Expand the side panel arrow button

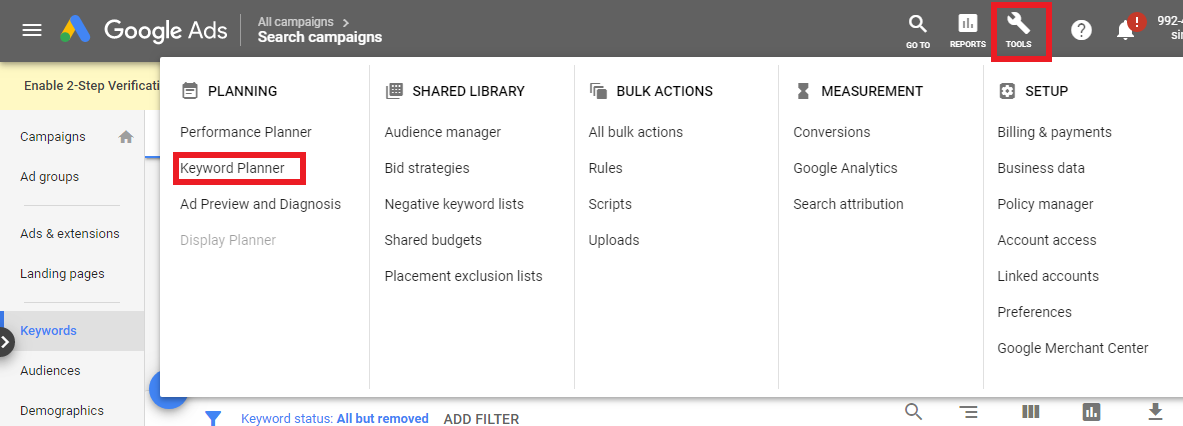(6, 342)
